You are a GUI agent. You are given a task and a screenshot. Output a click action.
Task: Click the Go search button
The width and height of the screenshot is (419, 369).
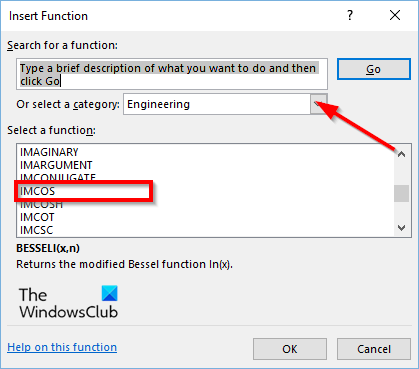(374, 69)
